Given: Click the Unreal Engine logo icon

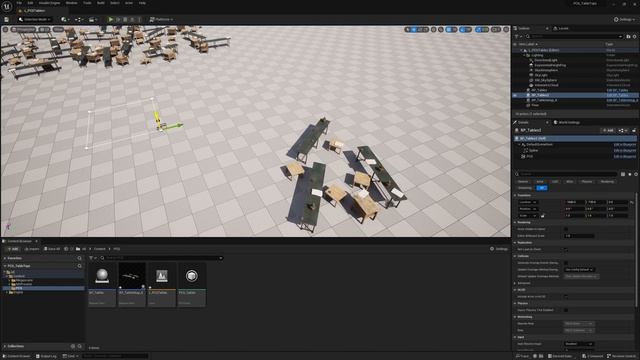Looking at the screenshot, I should pos(7,7).
